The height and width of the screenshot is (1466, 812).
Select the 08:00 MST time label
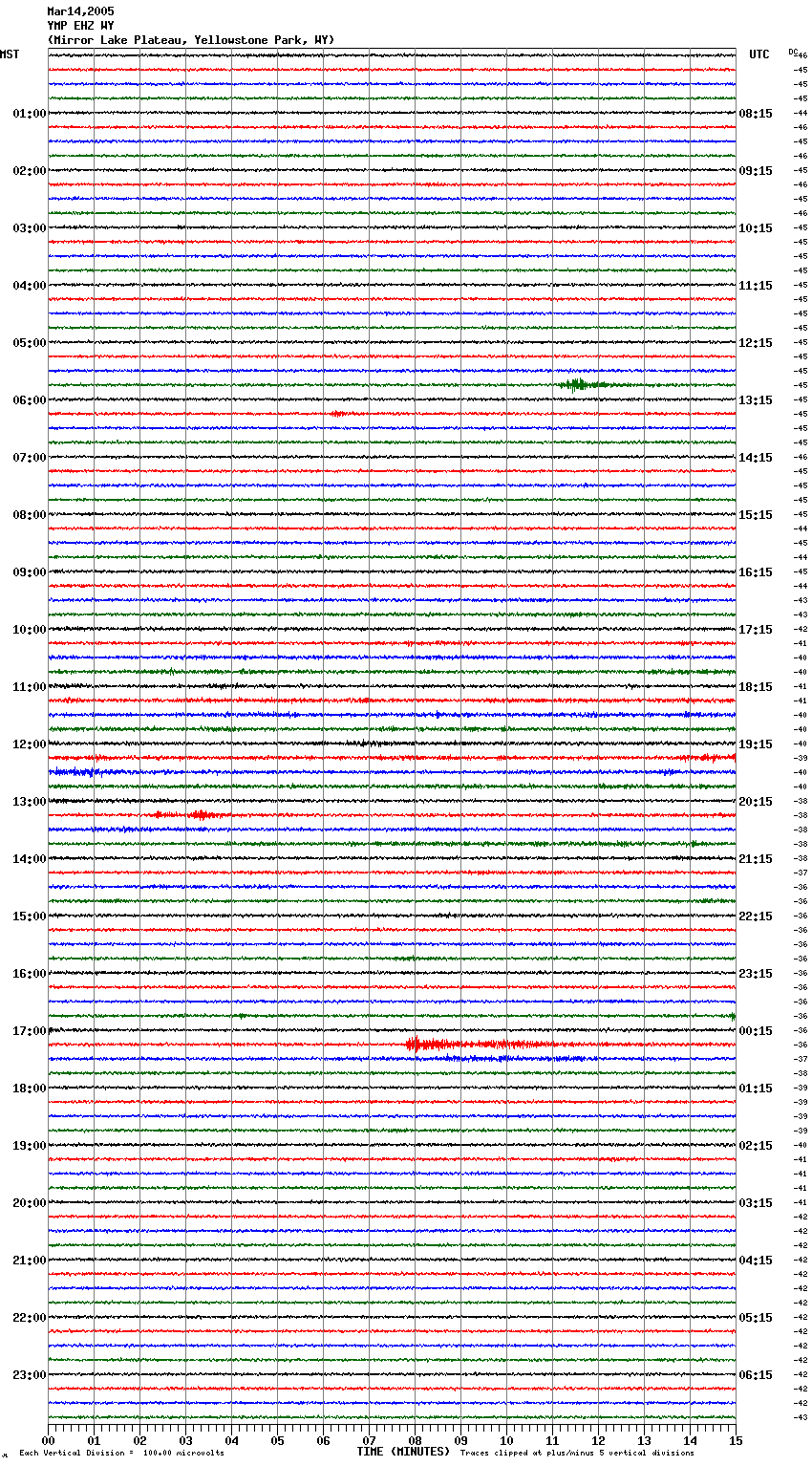coord(30,515)
